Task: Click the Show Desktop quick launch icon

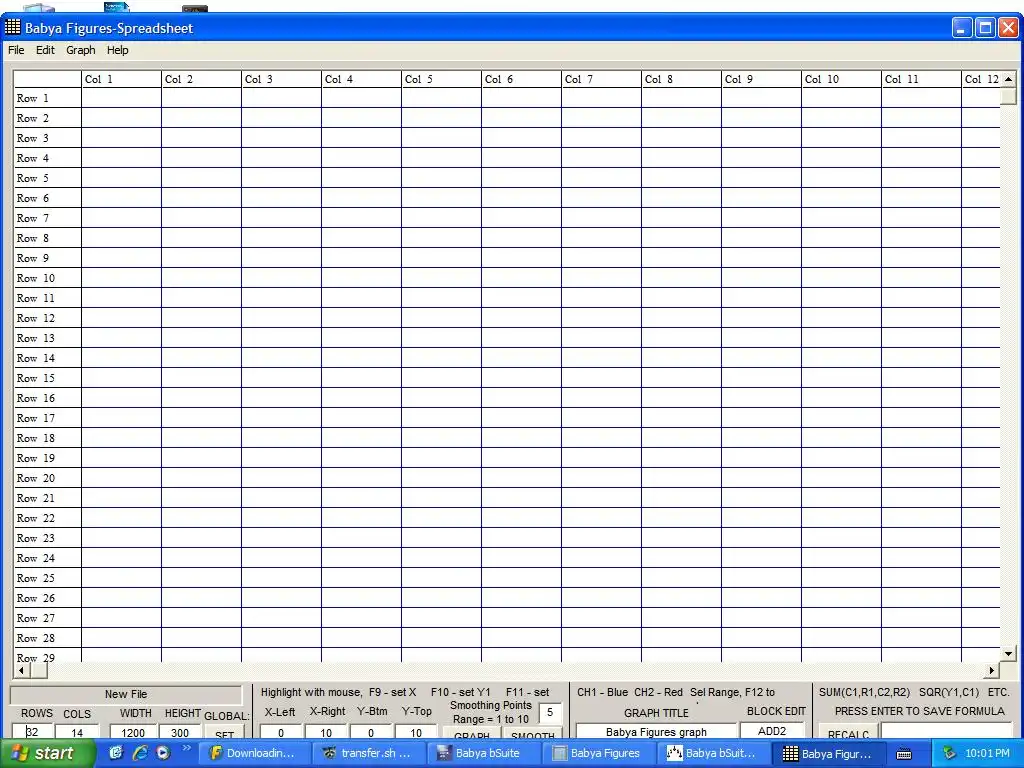Action: click(116, 753)
